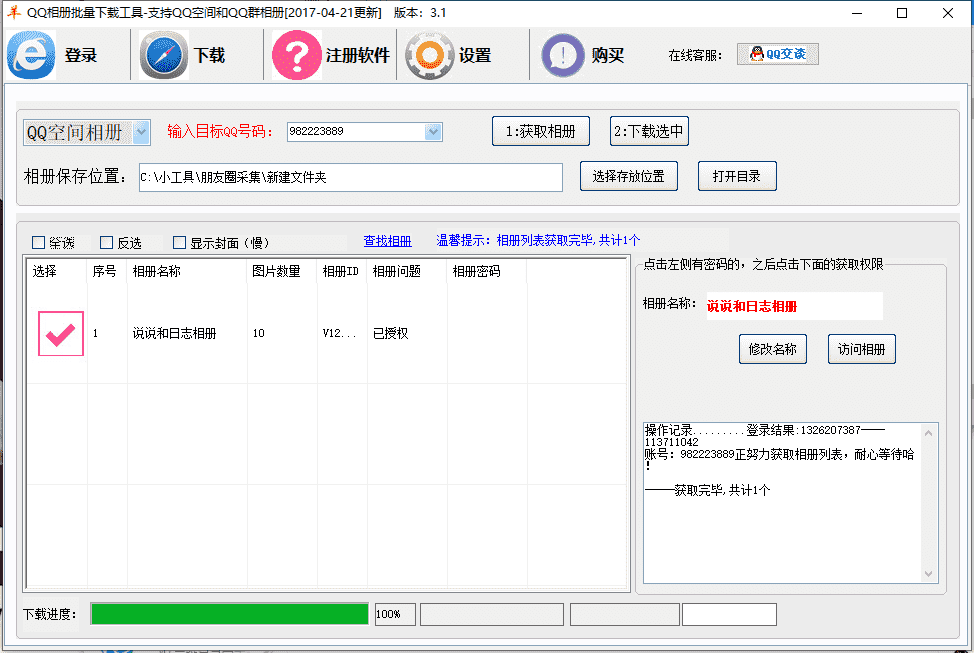The width and height of the screenshot is (974, 653).
Task: Click the 温馨提示 status message text
Action: coord(538,240)
